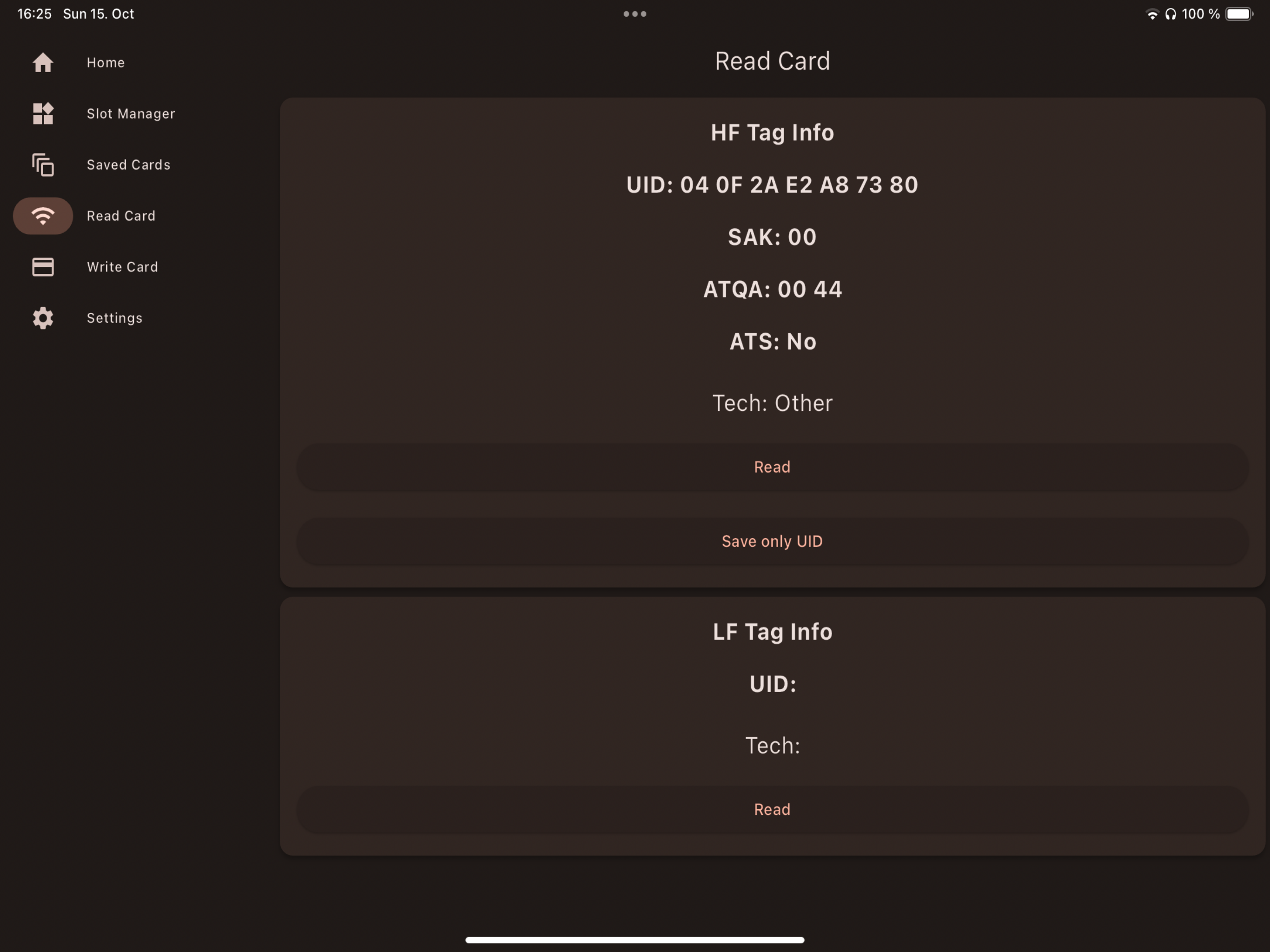The image size is (1270, 952).
Task: Tap the 16:25 clock in status bar
Action: point(34,14)
